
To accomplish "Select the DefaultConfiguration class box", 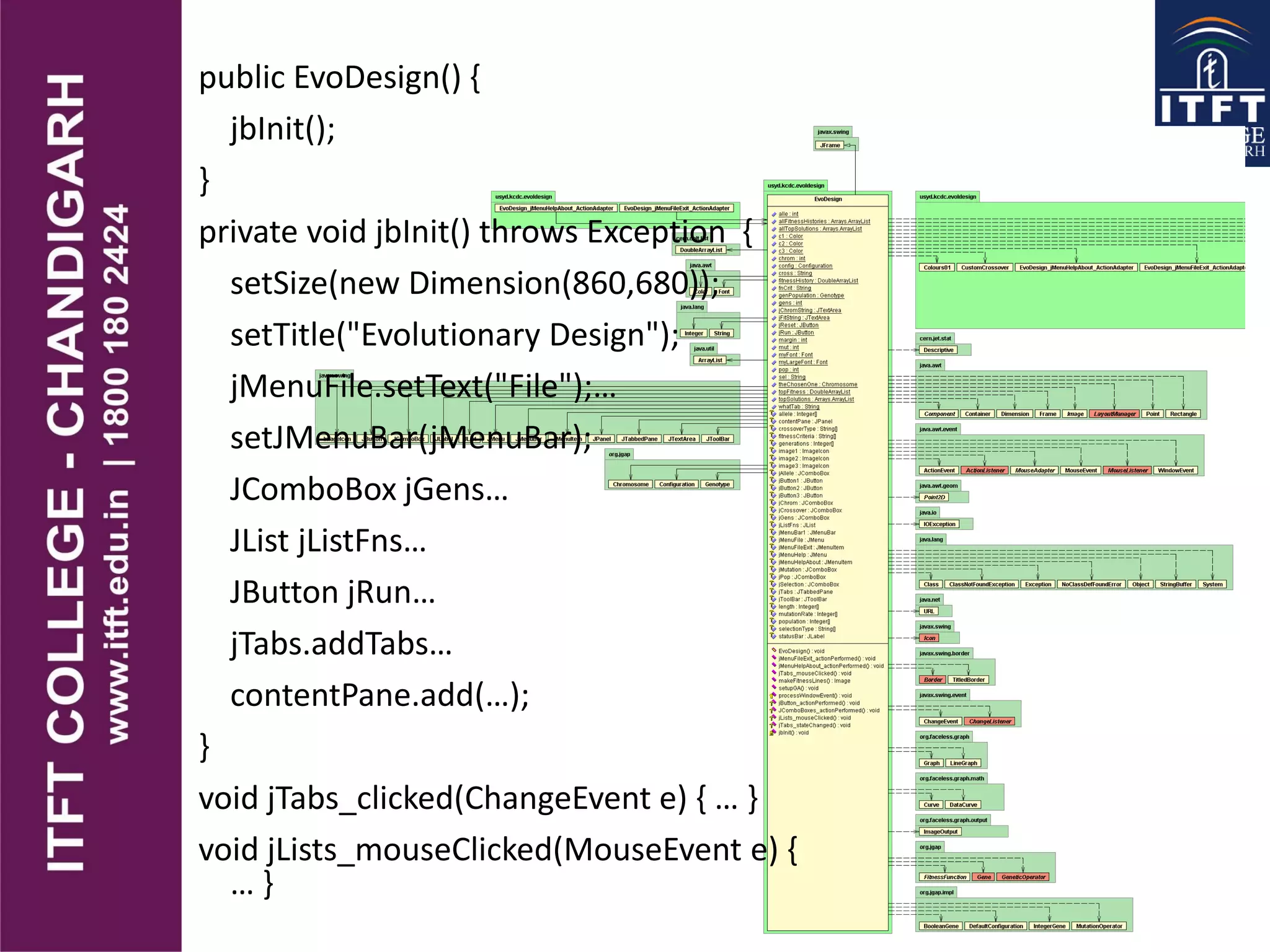I will coord(995,926).
